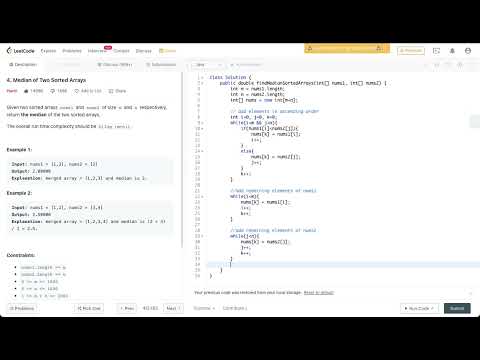Expand the Console panel
Viewport: 480px width, 360px height.
(x=204, y=308)
